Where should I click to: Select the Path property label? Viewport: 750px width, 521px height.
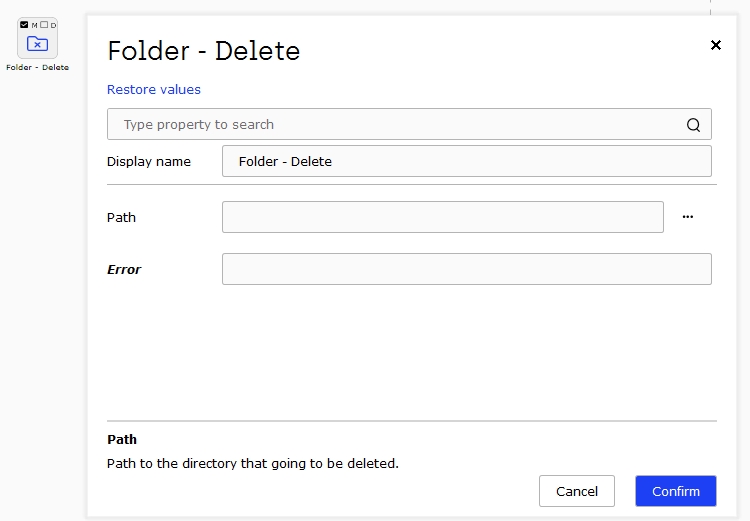point(121,218)
